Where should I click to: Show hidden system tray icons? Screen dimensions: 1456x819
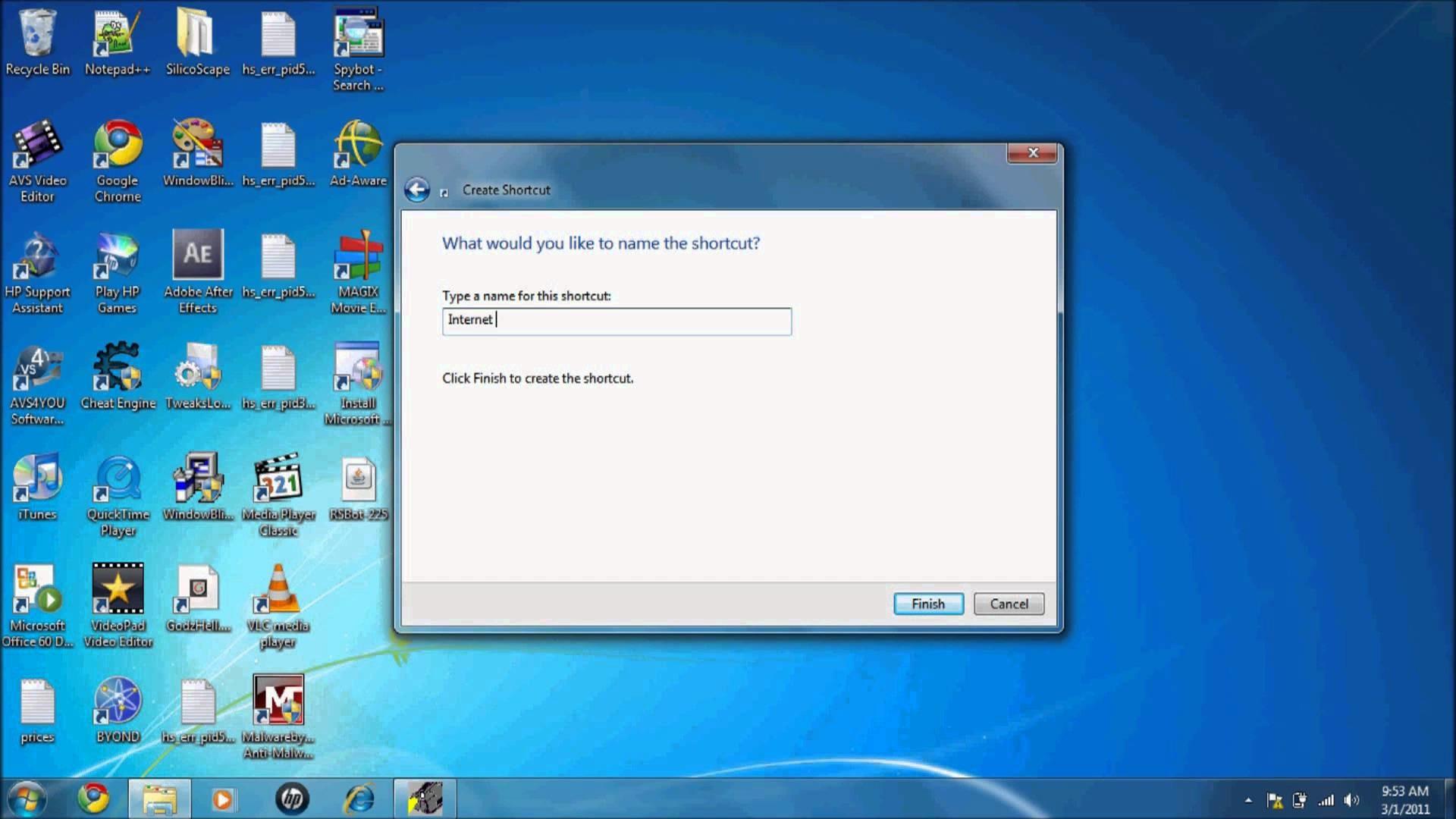tap(1248, 800)
